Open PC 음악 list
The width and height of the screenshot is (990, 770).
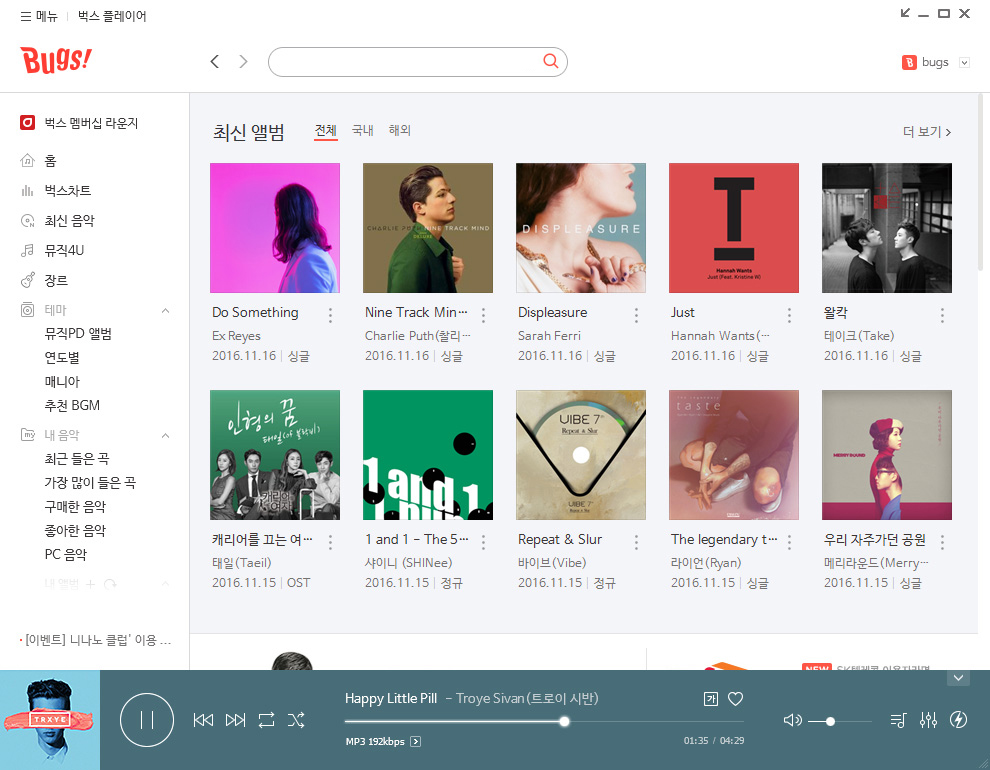tap(66, 554)
